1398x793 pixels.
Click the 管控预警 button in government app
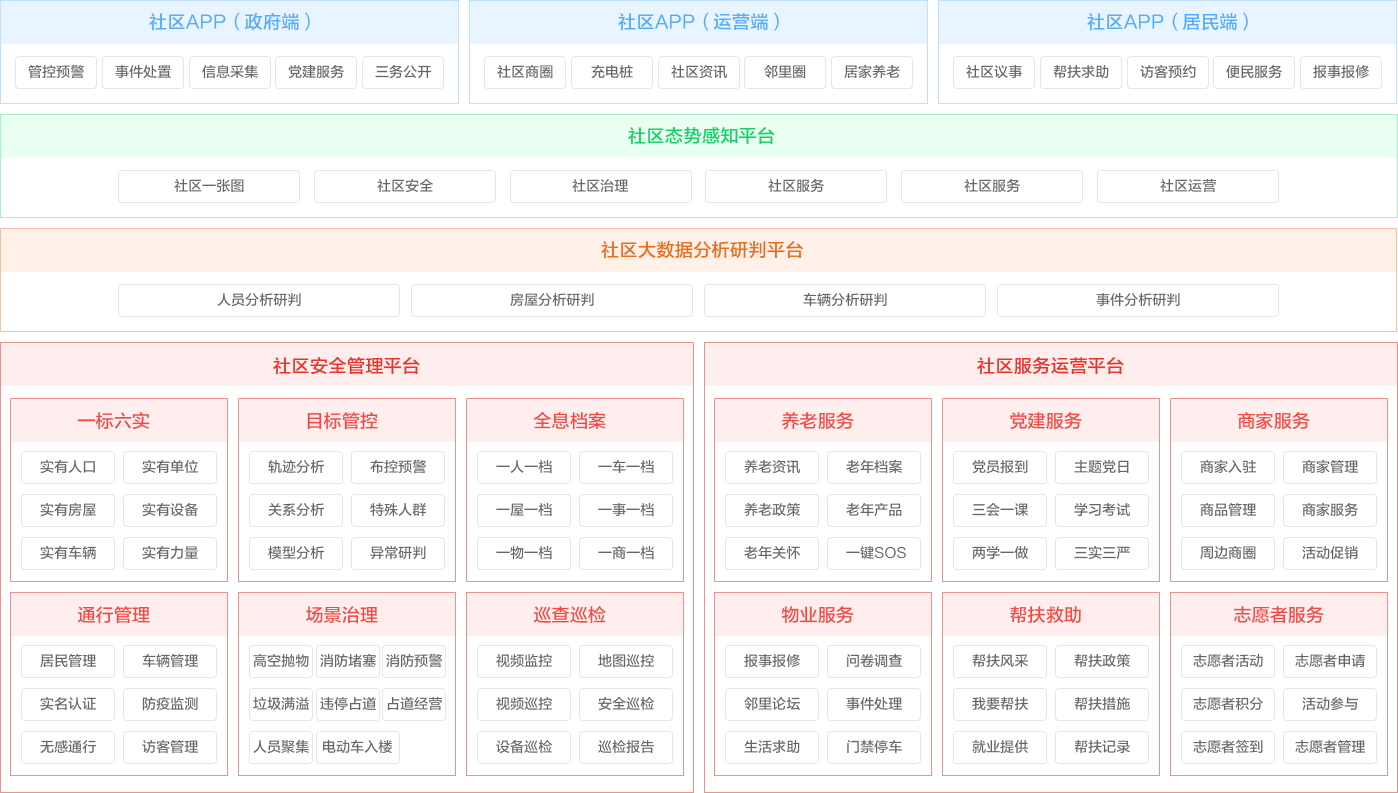[x=56, y=72]
